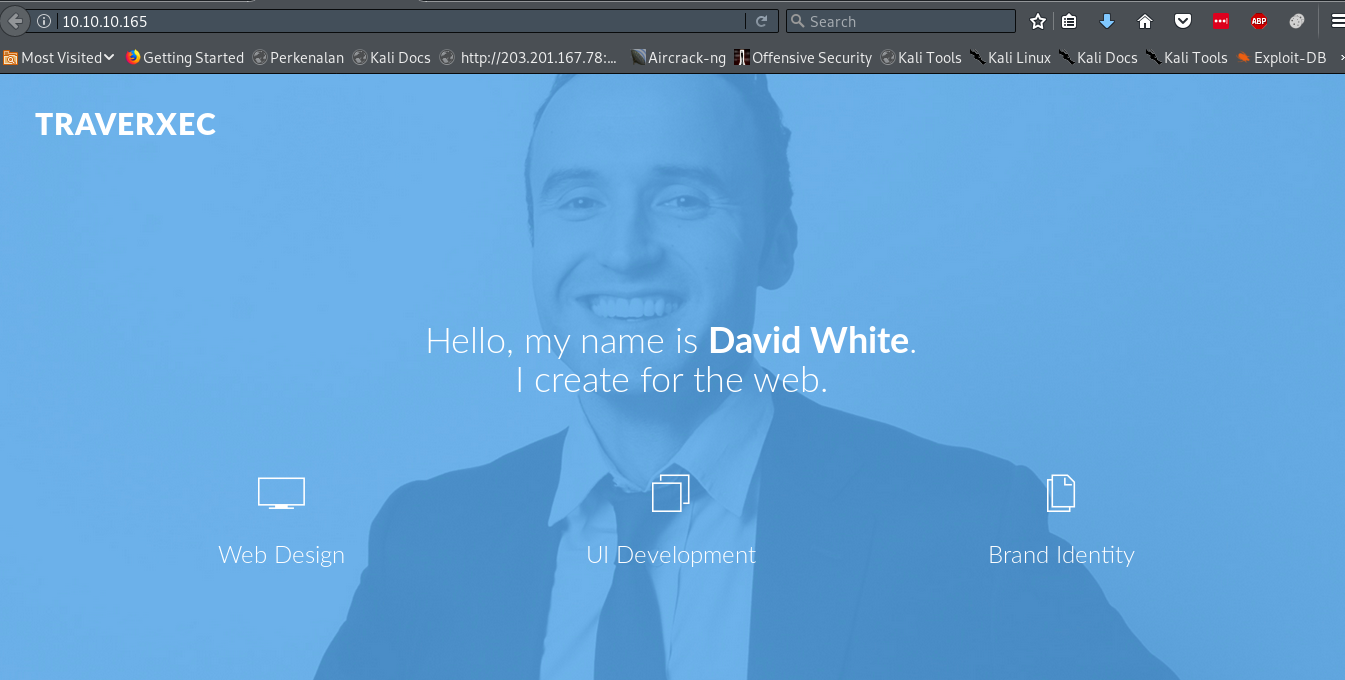This screenshot has width=1345, height=680.
Task: Open the Kali Docs bookmark with the dragon icon
Action: [1098, 58]
